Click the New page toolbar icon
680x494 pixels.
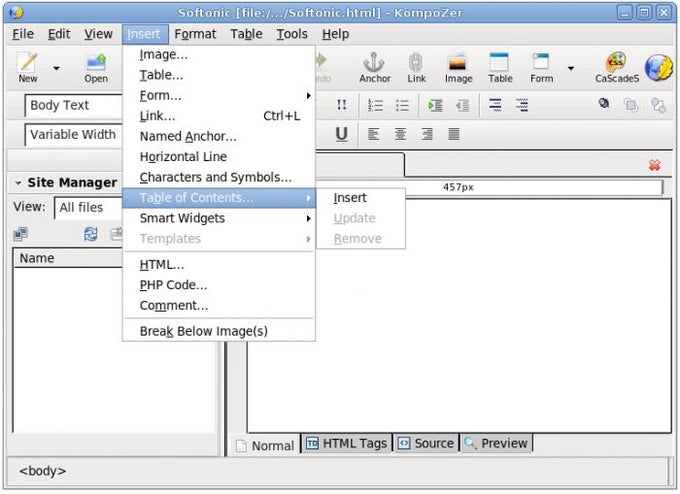[x=27, y=67]
